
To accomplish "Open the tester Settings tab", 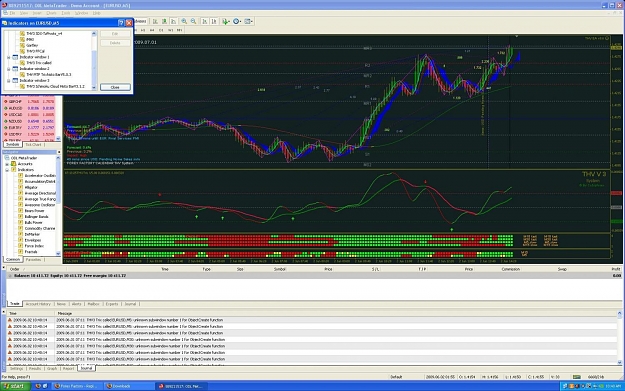I will [17, 369].
